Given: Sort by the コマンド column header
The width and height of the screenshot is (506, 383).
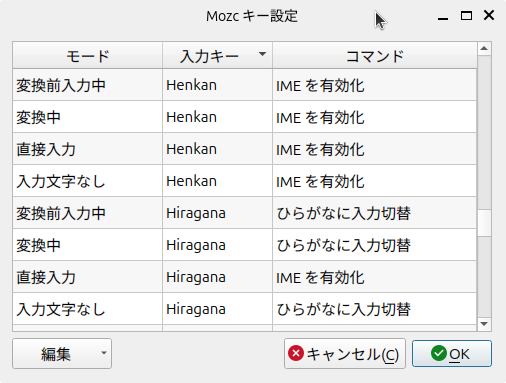Looking at the screenshot, I should tap(375, 56).
